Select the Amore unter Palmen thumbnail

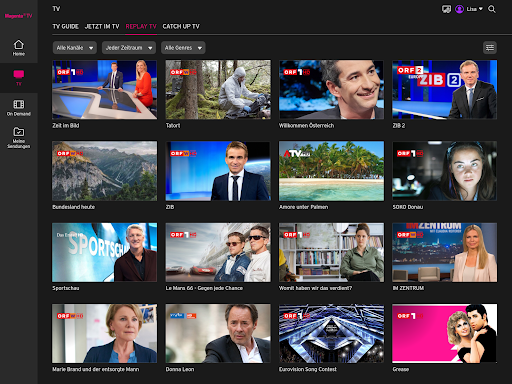pyautogui.click(x=331, y=171)
